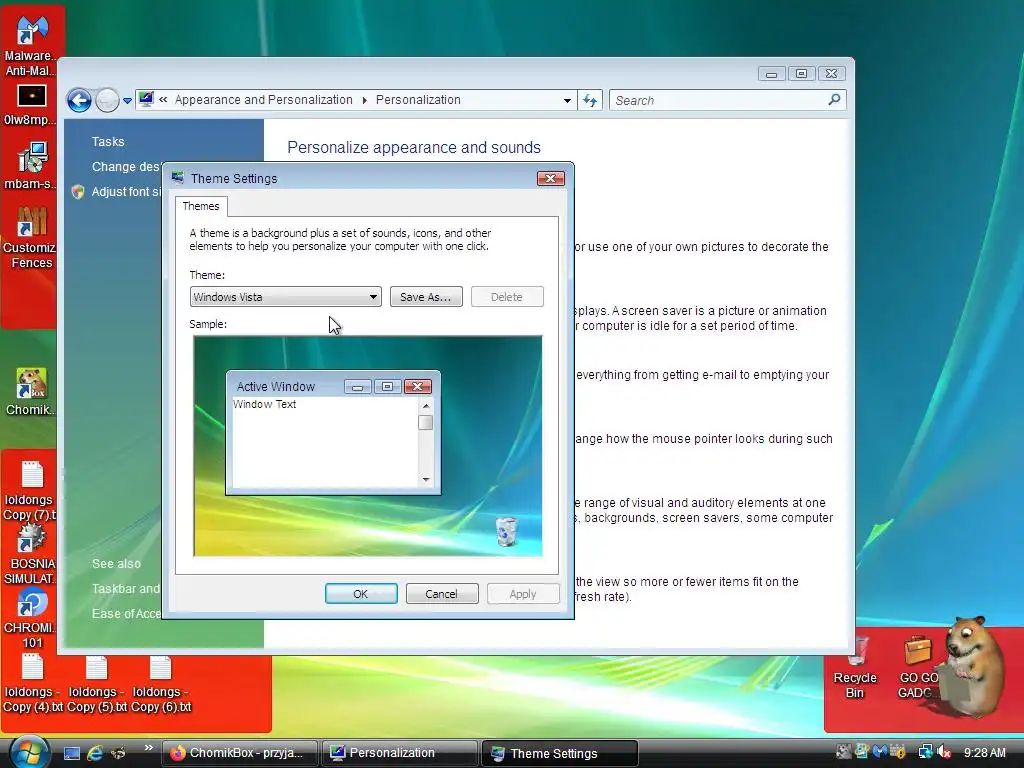Switch to Theme Settings taskbar button
The image size is (1024, 768).
(x=559, y=753)
